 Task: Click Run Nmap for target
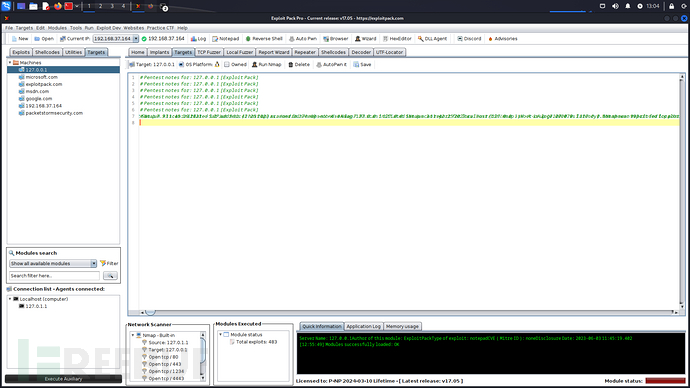coord(266,64)
